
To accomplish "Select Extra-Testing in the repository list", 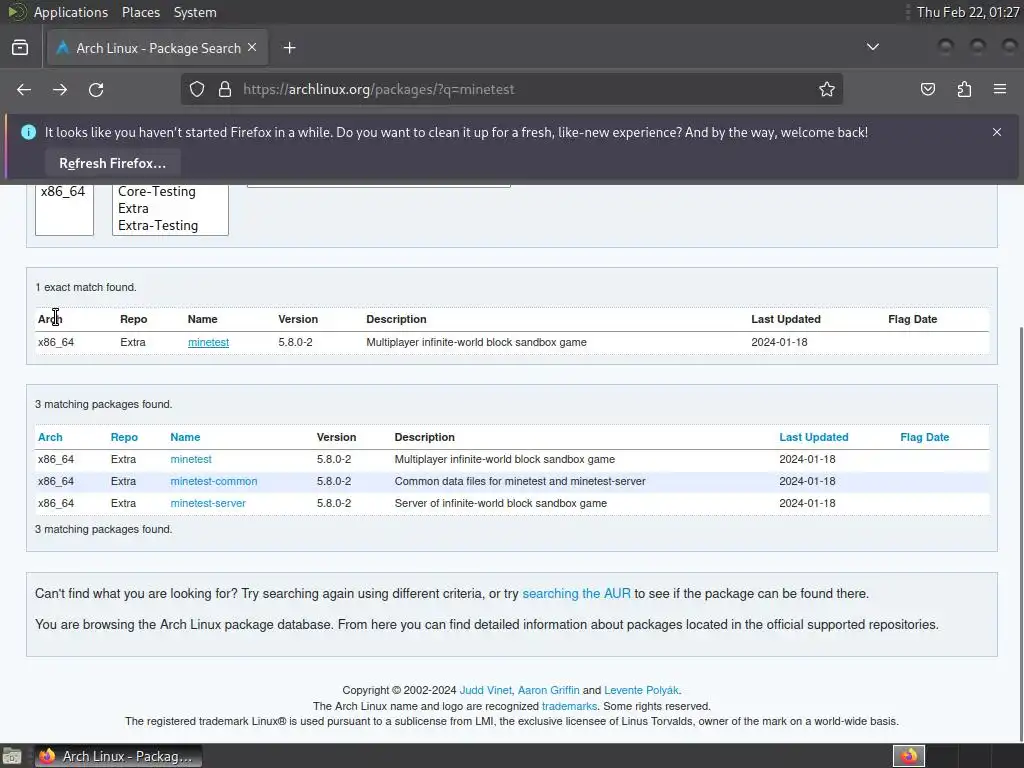I will [158, 225].
